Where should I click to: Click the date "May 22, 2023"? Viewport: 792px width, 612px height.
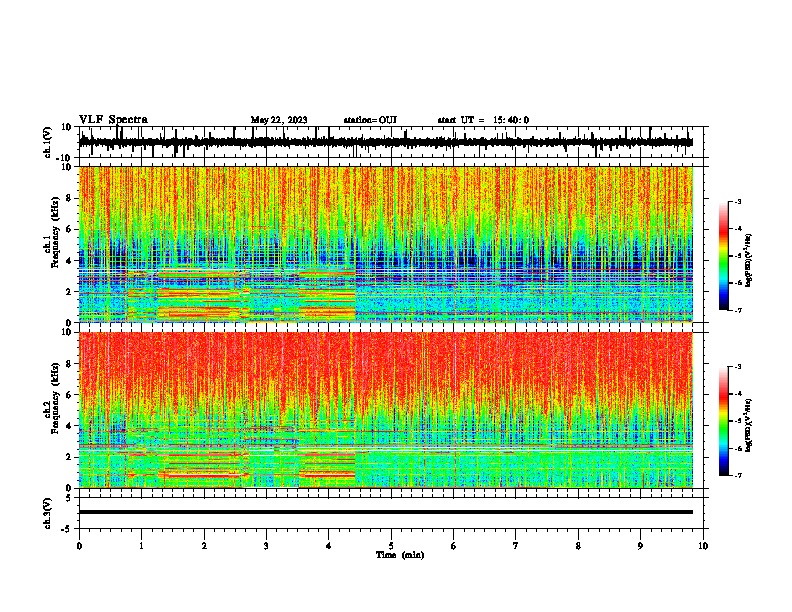coord(279,120)
